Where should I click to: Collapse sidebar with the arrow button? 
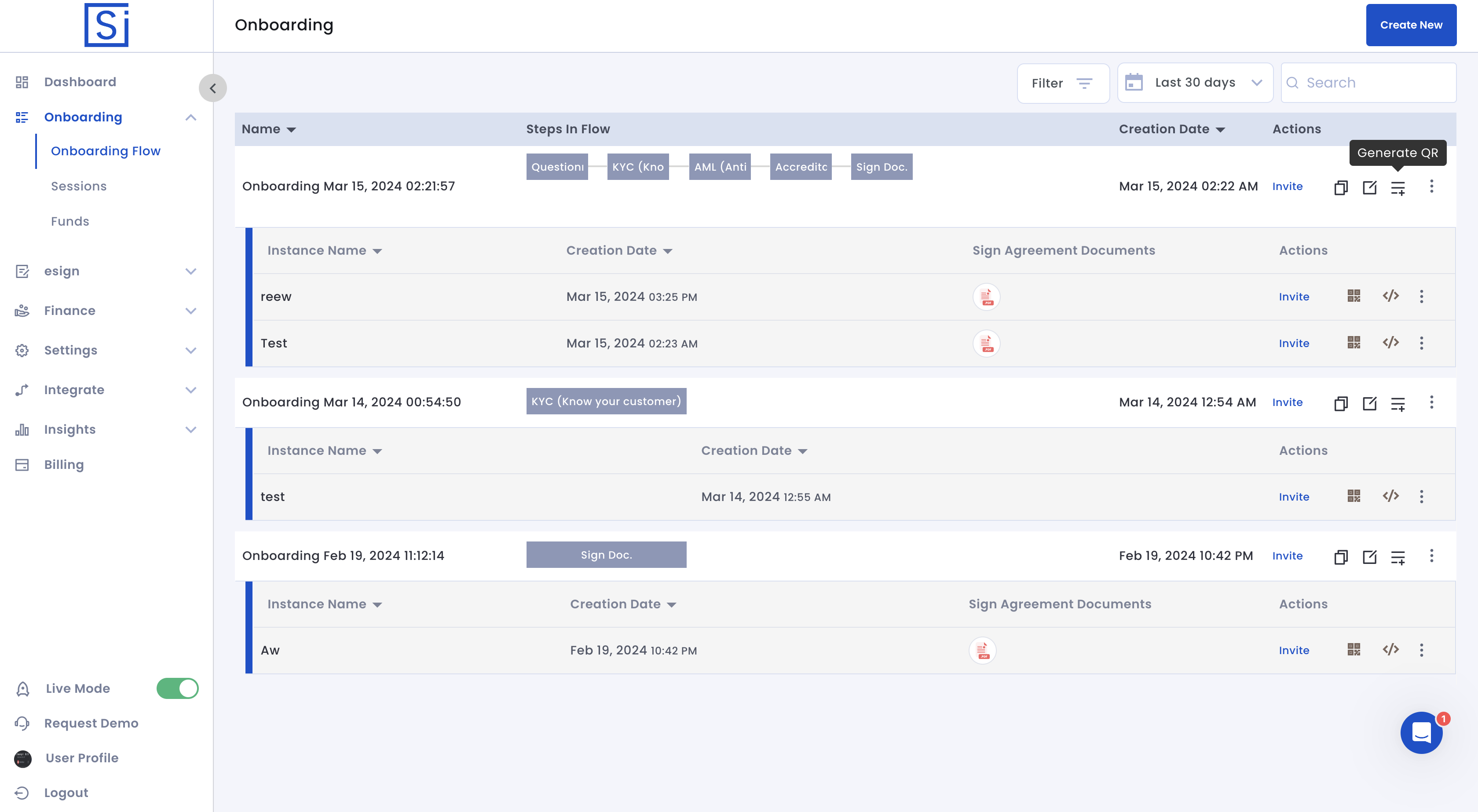213,88
